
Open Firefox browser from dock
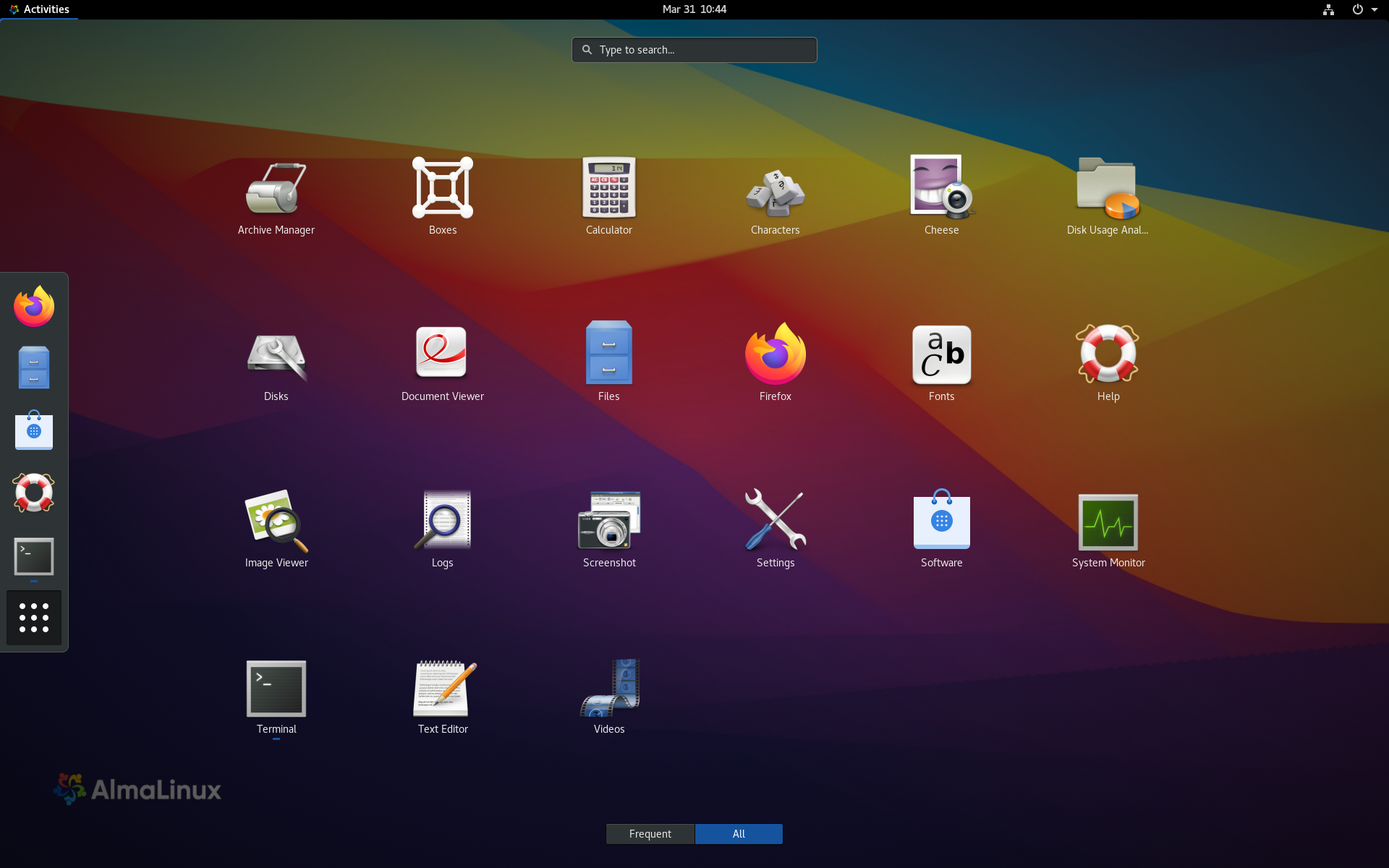pos(34,307)
